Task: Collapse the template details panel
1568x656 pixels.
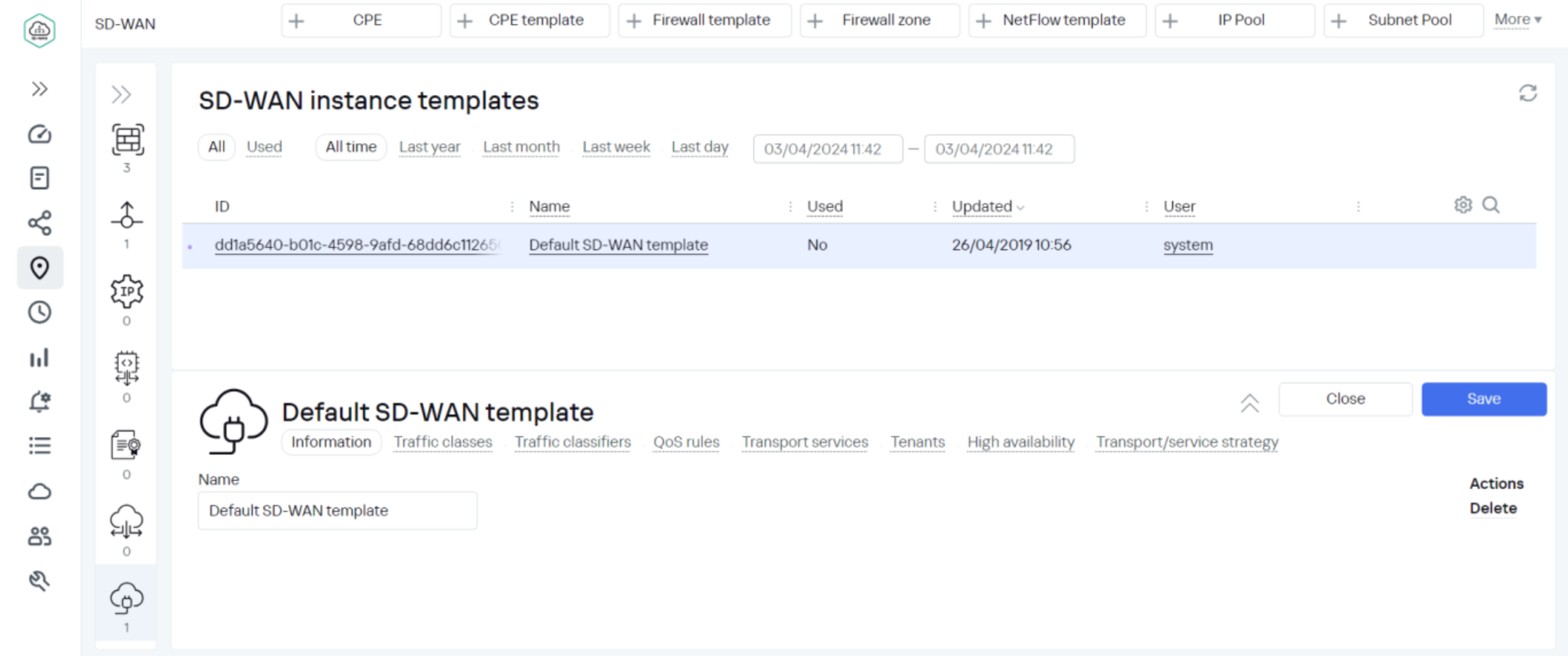Action: coord(1249,403)
